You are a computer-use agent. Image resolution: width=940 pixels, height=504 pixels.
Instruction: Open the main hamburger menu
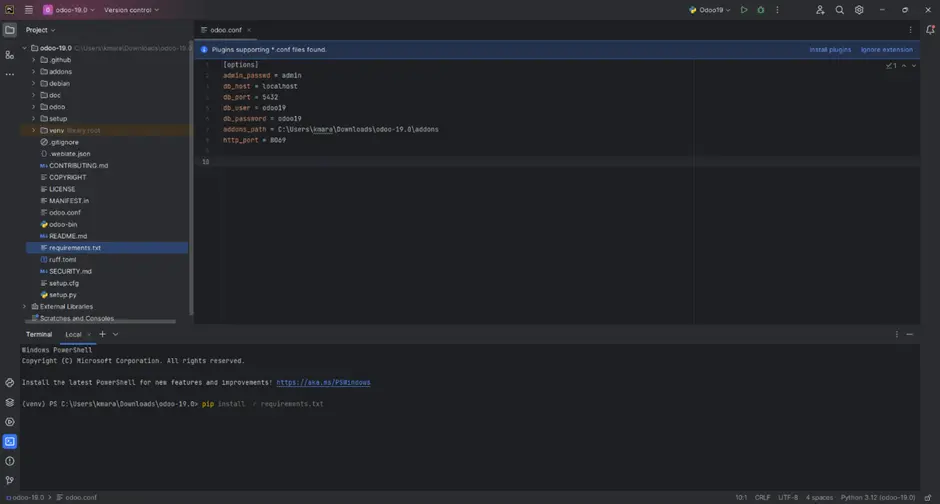(28, 10)
